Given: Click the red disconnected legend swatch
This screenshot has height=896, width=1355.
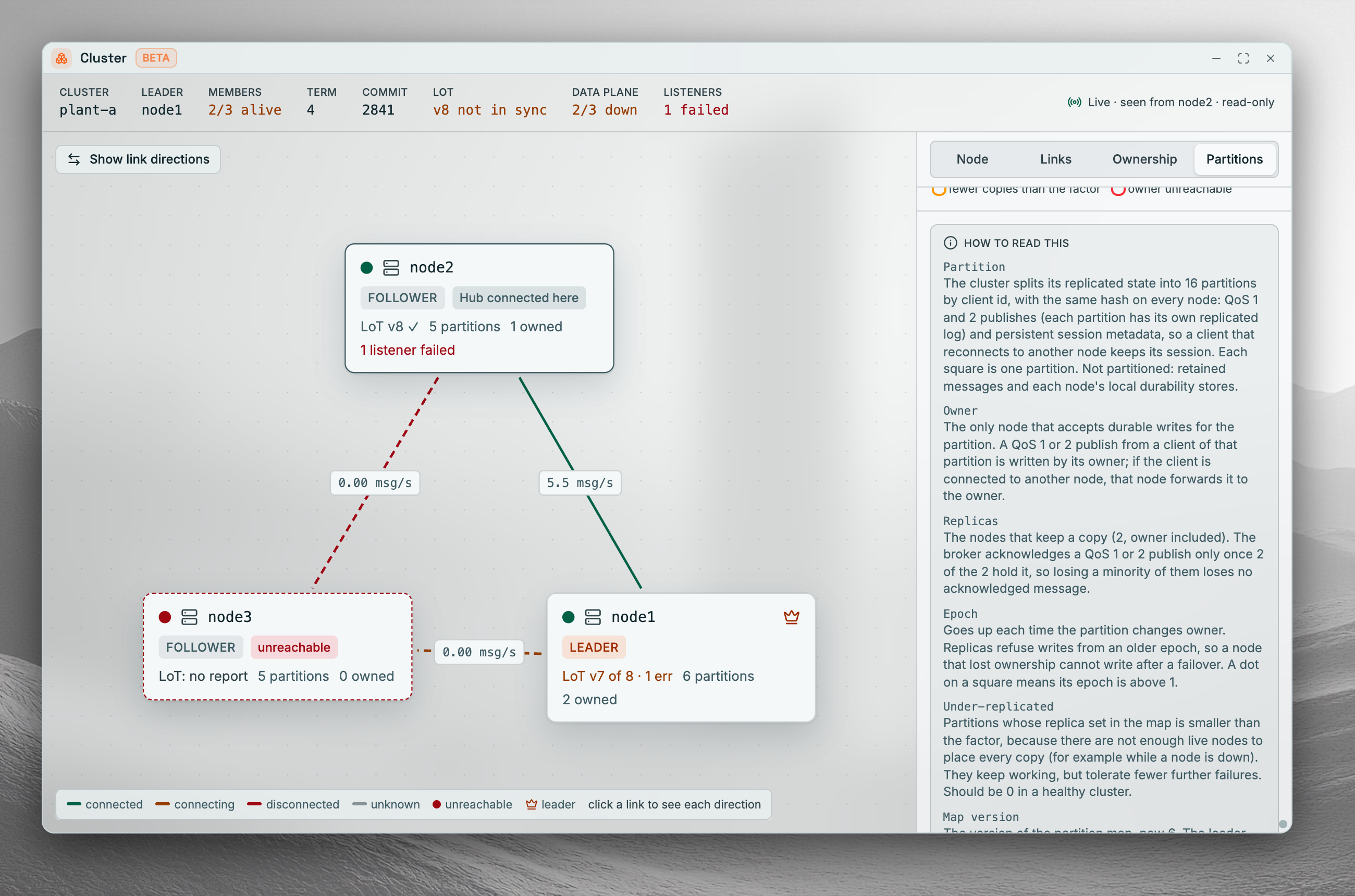Looking at the screenshot, I should [x=254, y=804].
